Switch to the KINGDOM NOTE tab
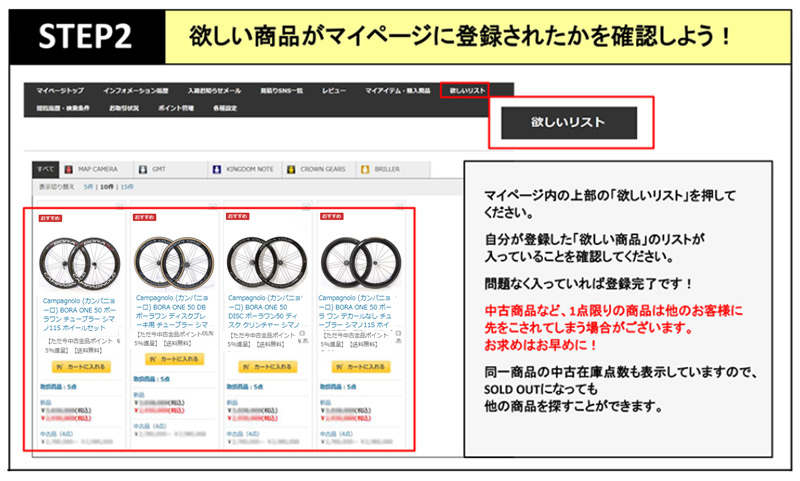Screen dimensions: 800x481 243,169
